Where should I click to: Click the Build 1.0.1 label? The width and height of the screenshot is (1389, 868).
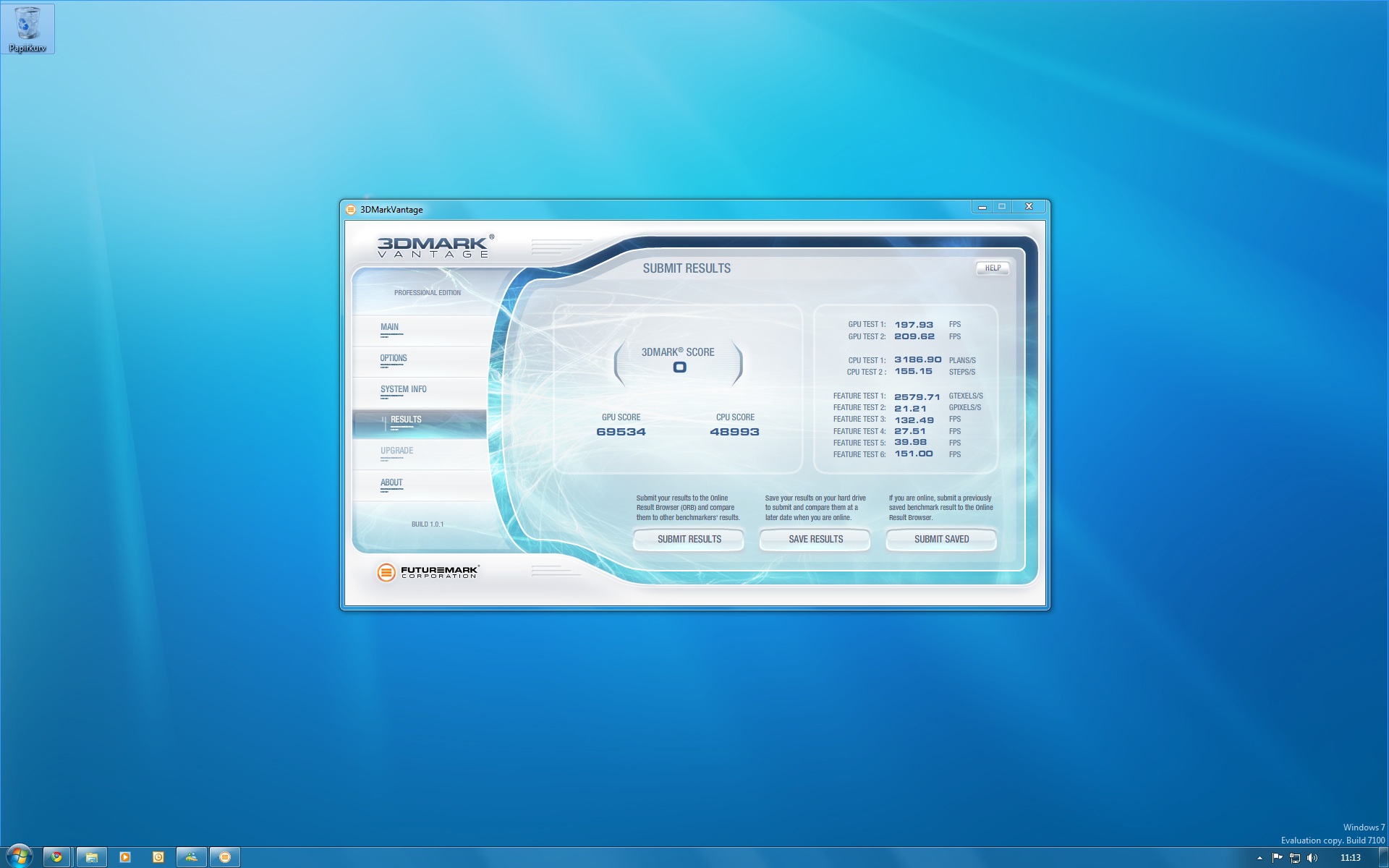[x=428, y=524]
